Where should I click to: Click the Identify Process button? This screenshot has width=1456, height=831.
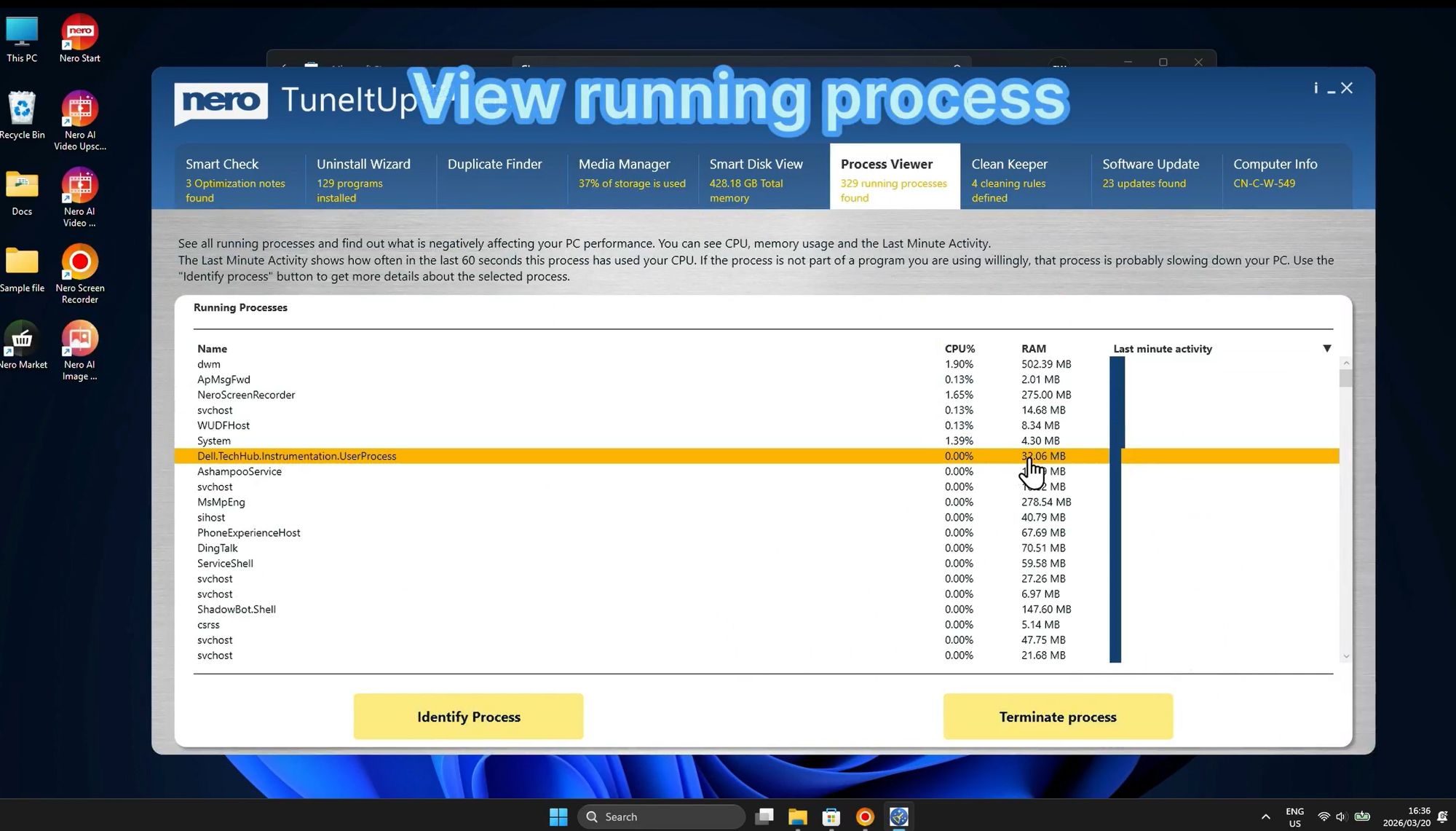468,716
